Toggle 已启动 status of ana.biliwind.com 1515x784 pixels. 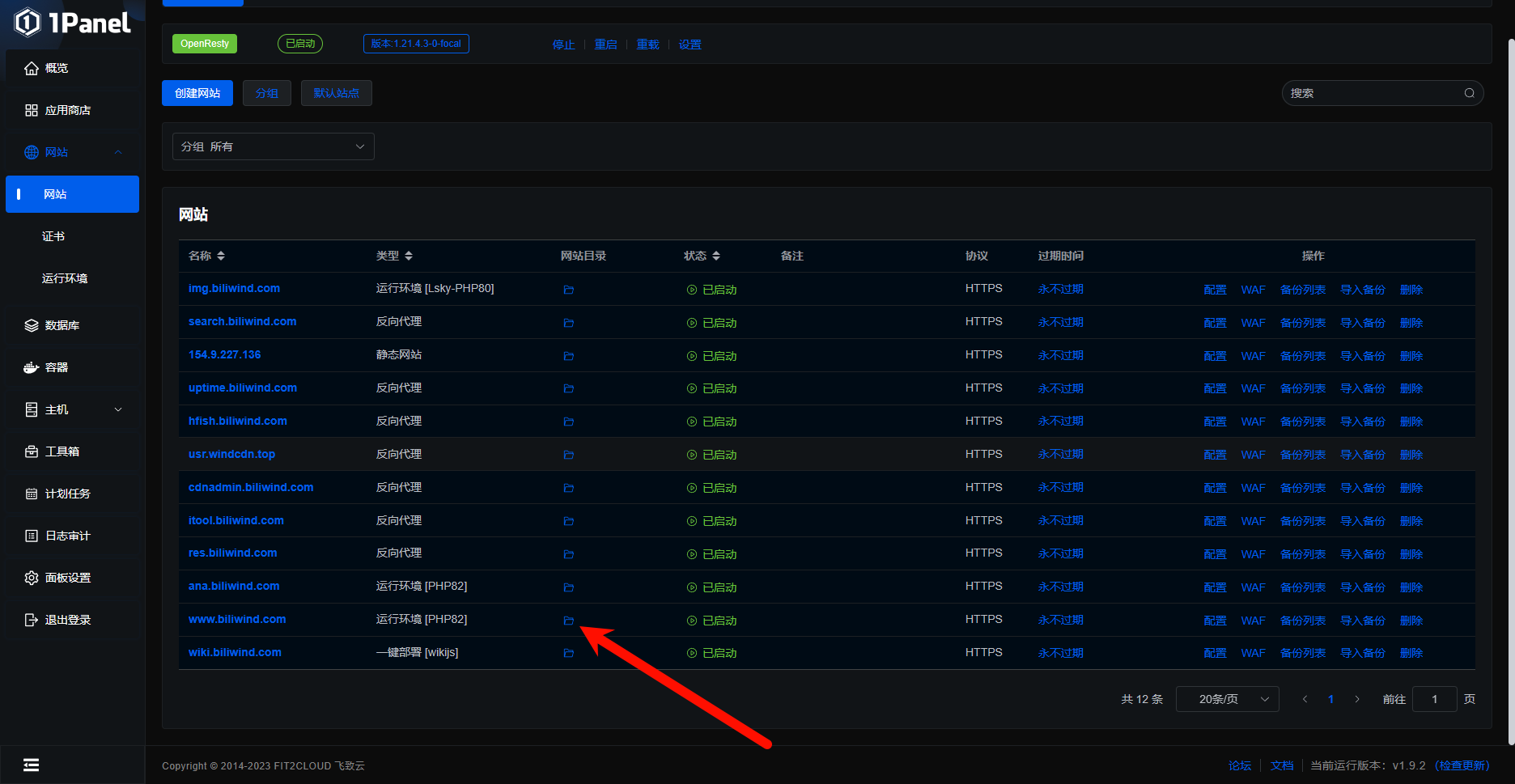(x=711, y=587)
